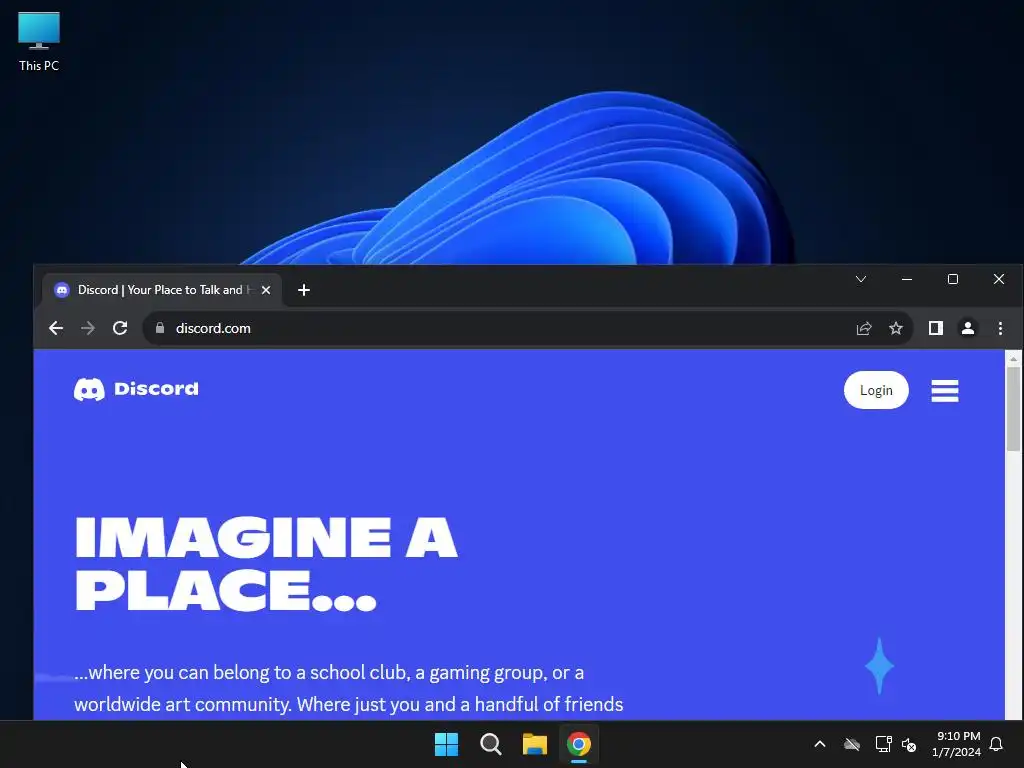Click the text "worldwide art community"
1024x768 pixels.
tap(182, 705)
